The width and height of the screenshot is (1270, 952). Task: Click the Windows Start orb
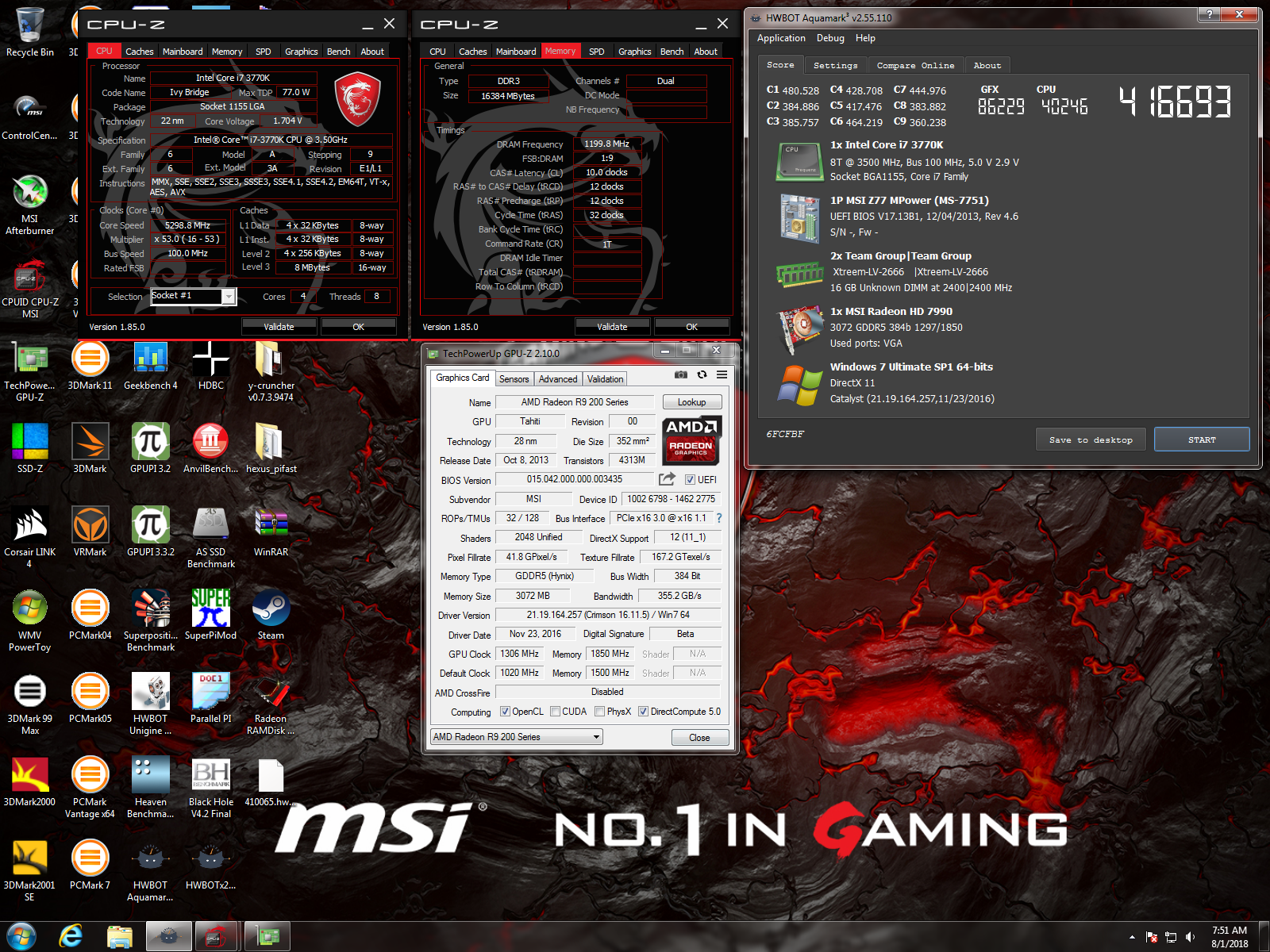tap(21, 936)
